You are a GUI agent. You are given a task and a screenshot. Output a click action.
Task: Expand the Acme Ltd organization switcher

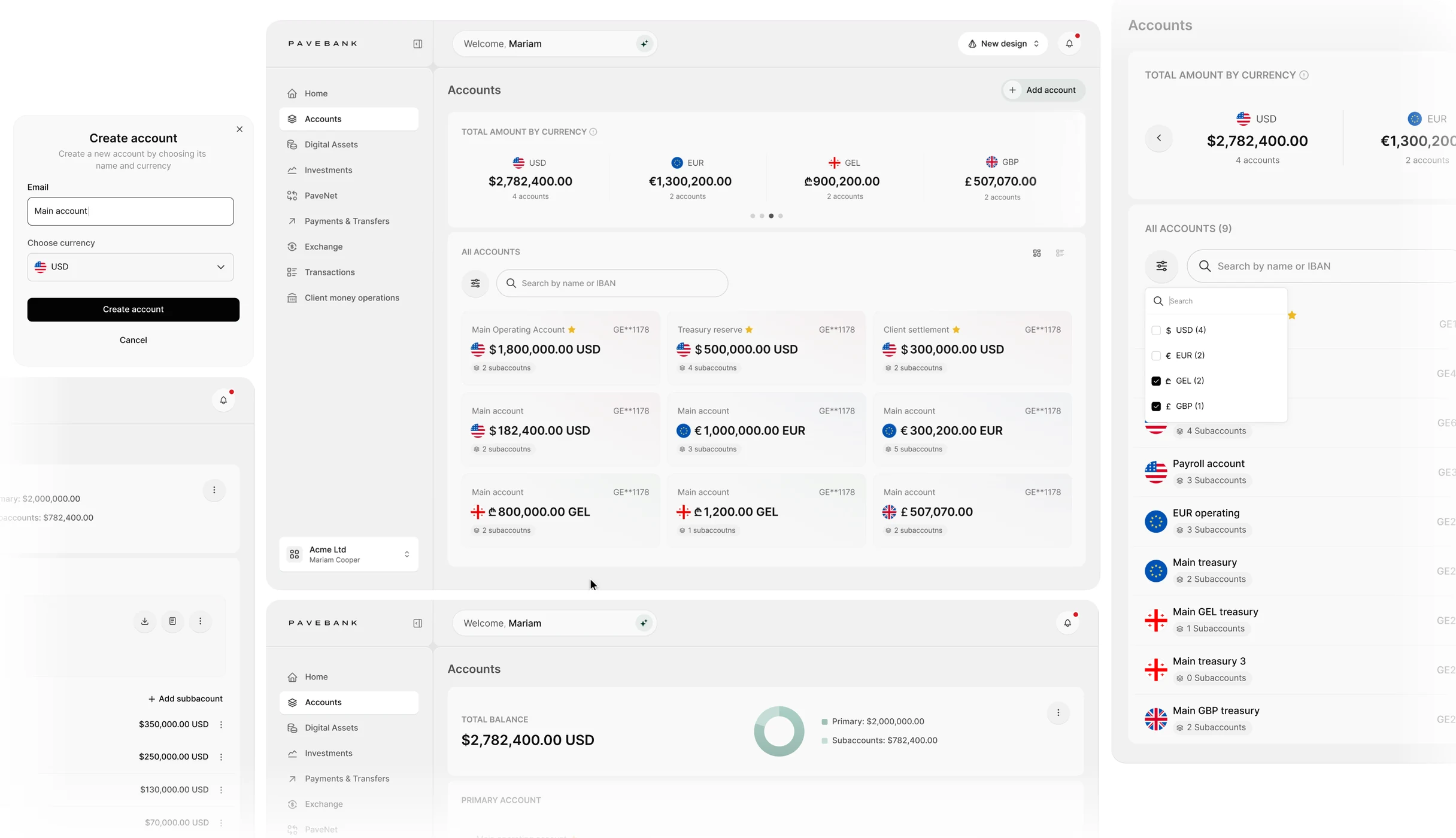click(x=349, y=554)
